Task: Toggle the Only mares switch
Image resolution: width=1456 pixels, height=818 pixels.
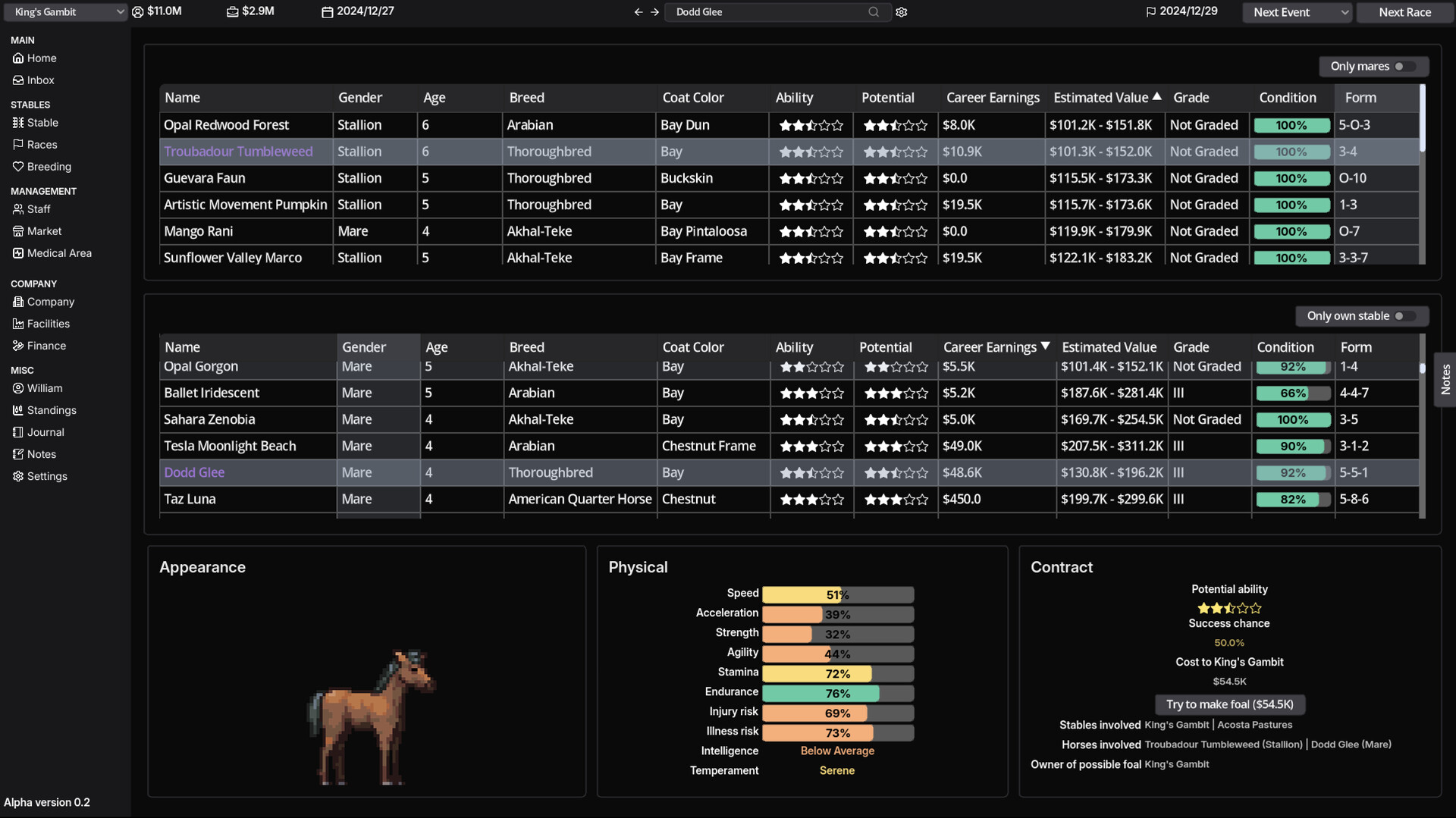Action: click(1404, 67)
